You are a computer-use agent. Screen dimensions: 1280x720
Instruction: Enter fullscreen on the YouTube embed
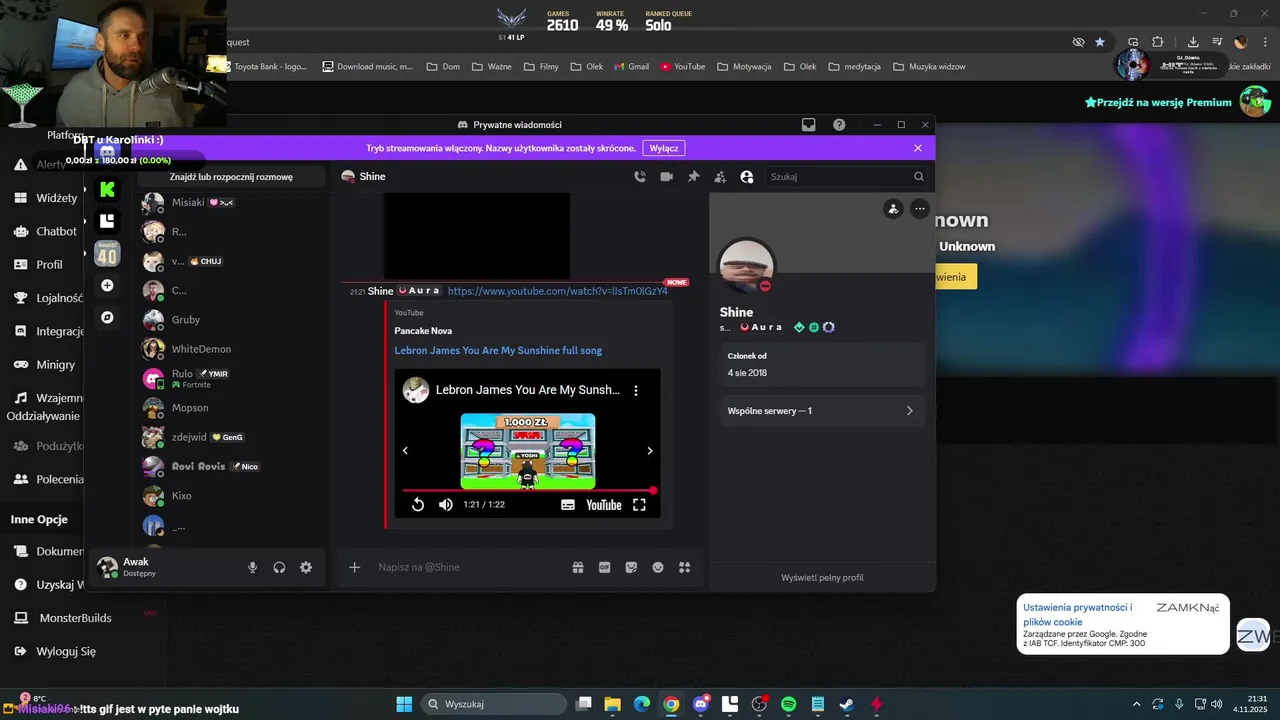pos(639,505)
